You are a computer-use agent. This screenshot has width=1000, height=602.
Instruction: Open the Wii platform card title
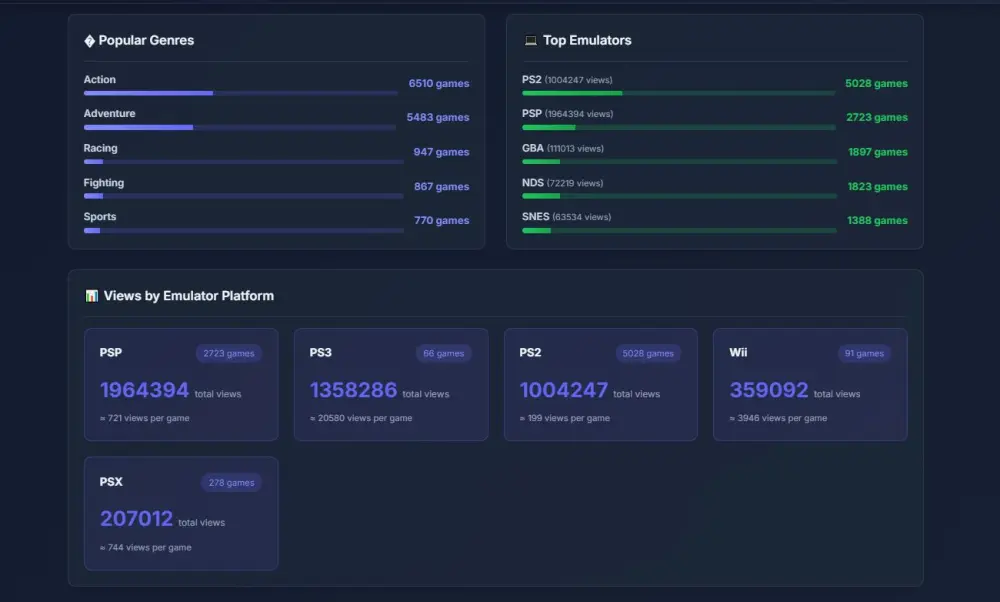point(739,353)
